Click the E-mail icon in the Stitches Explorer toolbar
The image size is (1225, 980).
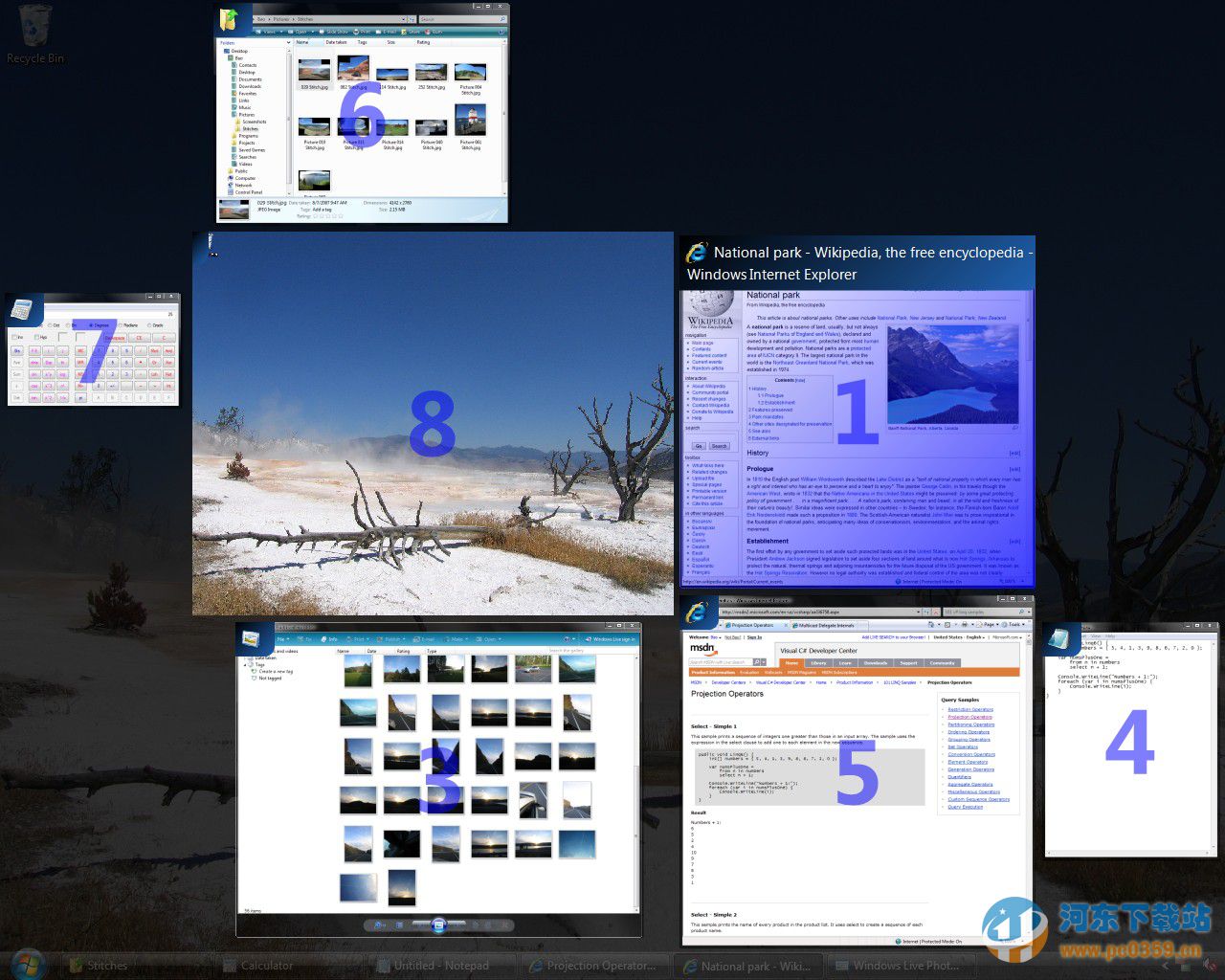[387, 31]
